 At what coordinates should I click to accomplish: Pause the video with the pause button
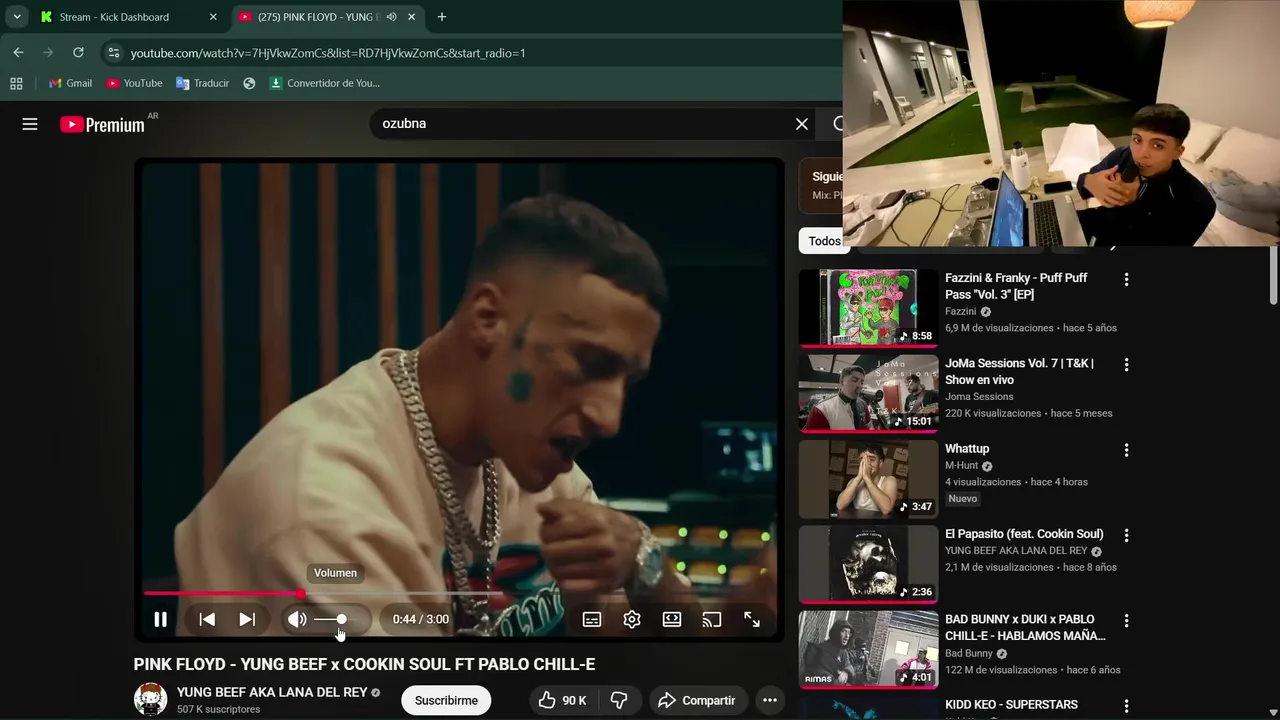160,619
